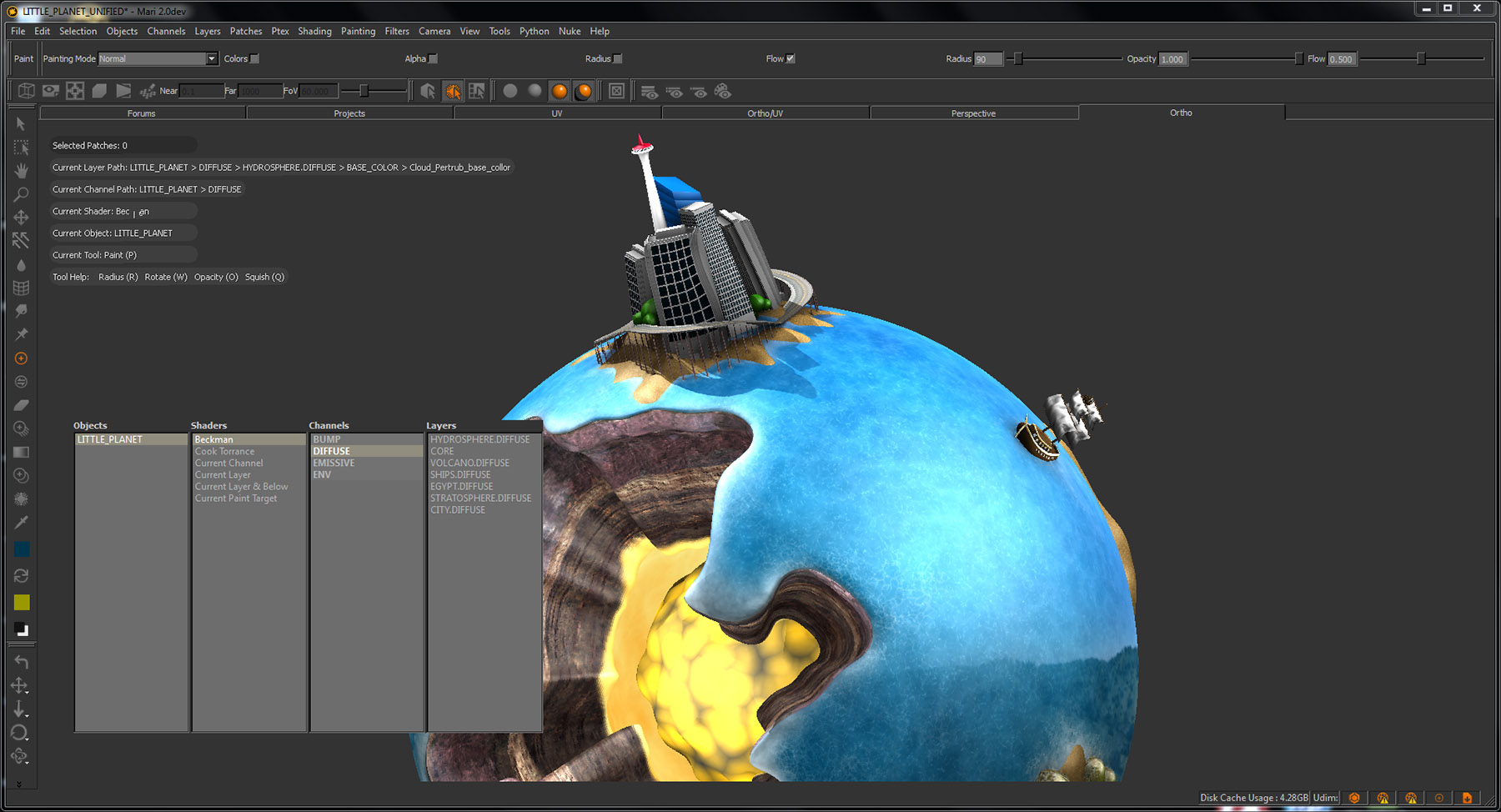Open the Python menu

click(534, 31)
